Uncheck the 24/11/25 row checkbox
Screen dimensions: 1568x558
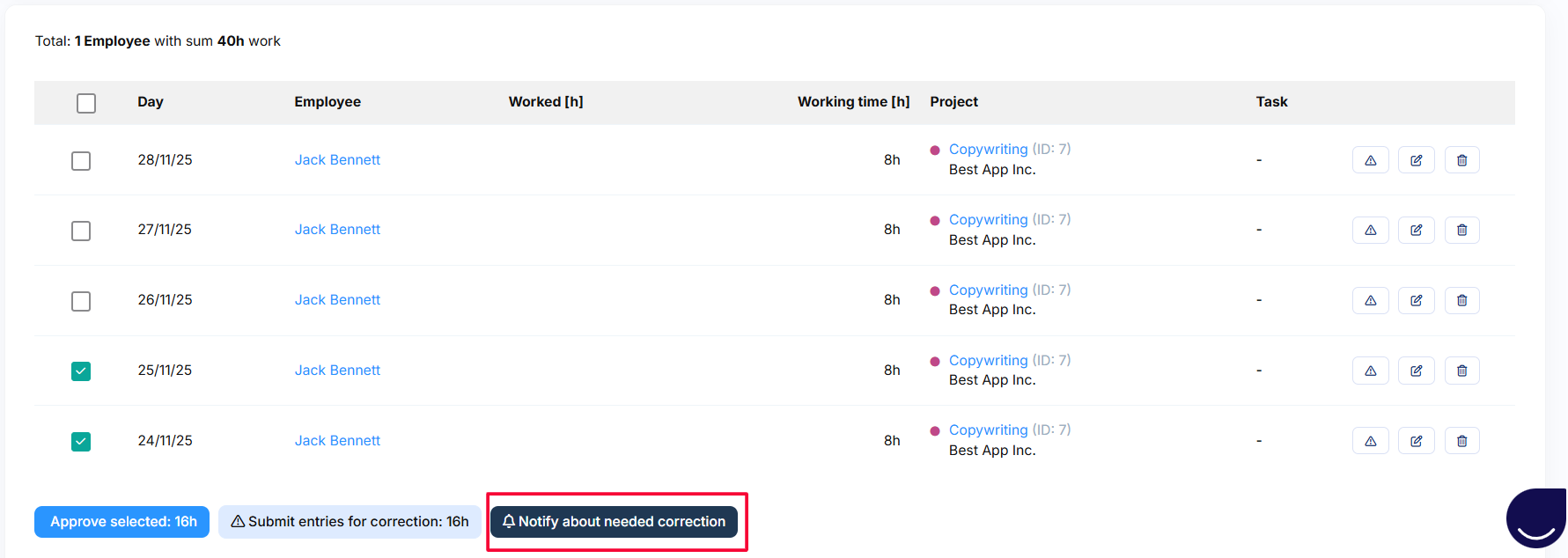(x=81, y=442)
